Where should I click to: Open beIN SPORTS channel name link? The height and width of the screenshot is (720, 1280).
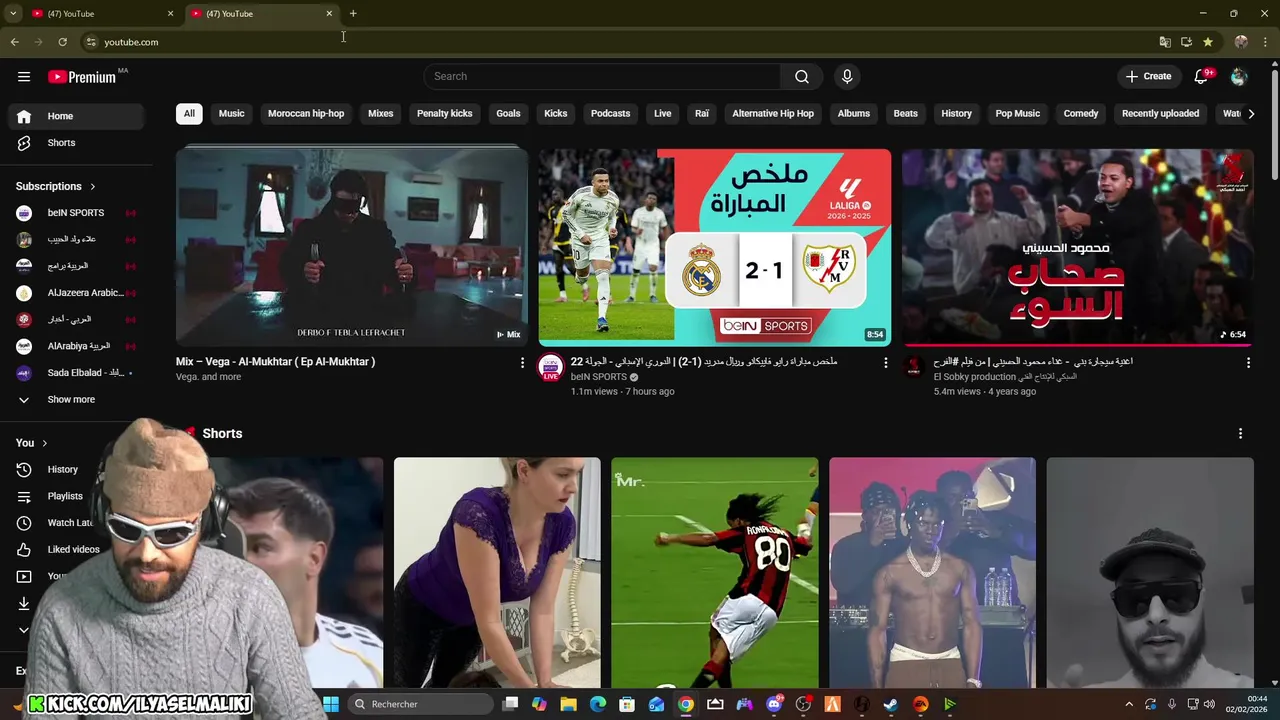[x=599, y=377]
